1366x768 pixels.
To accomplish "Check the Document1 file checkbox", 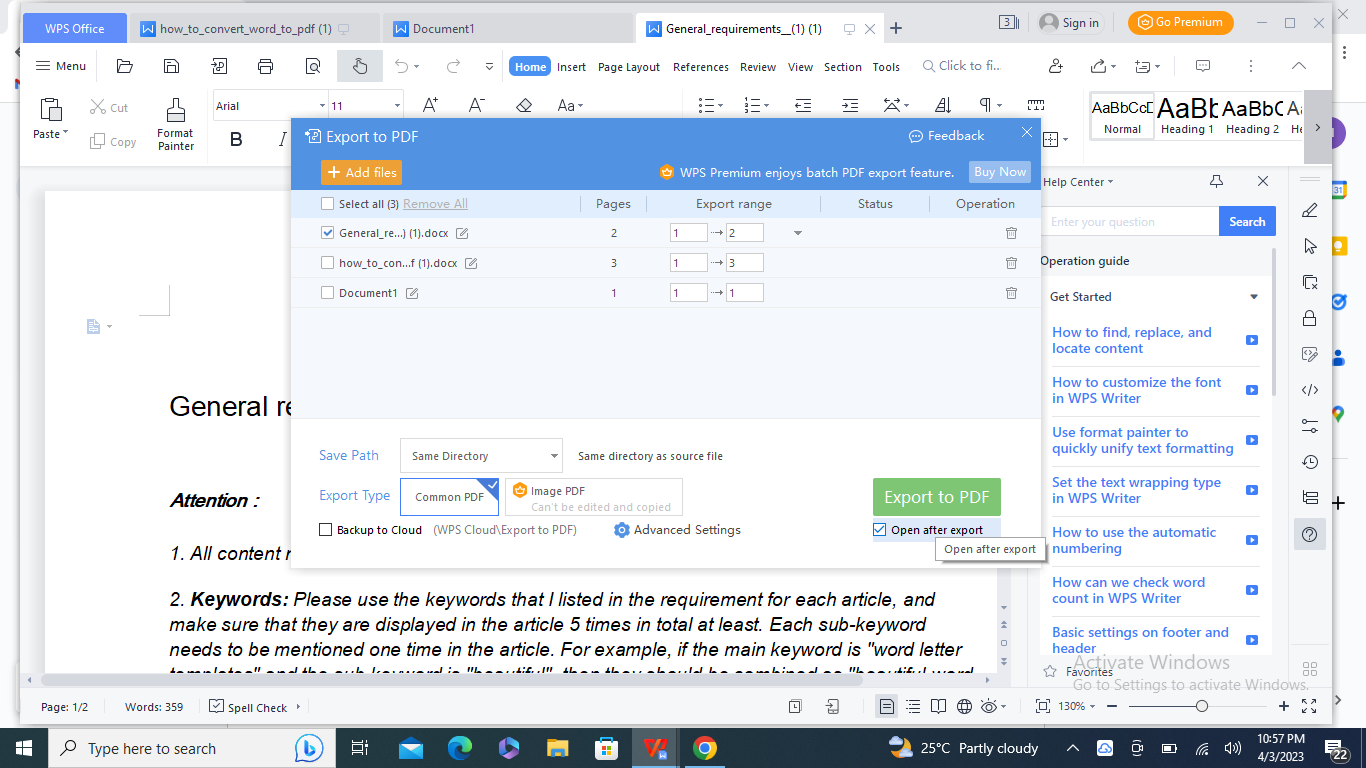I will 327,293.
